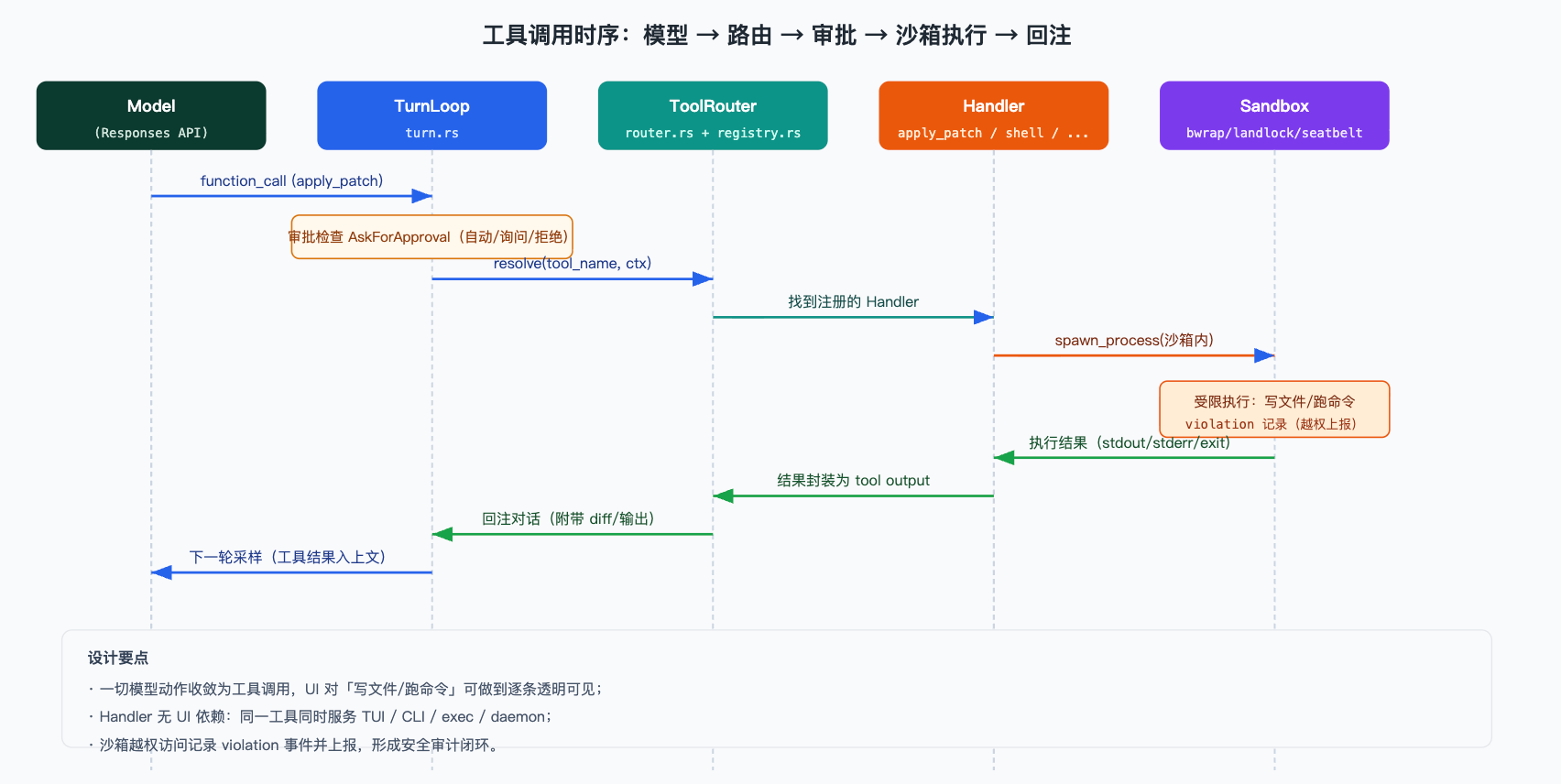Click the ToolRouter participant box
This screenshot has width=1561, height=784.
click(713, 115)
